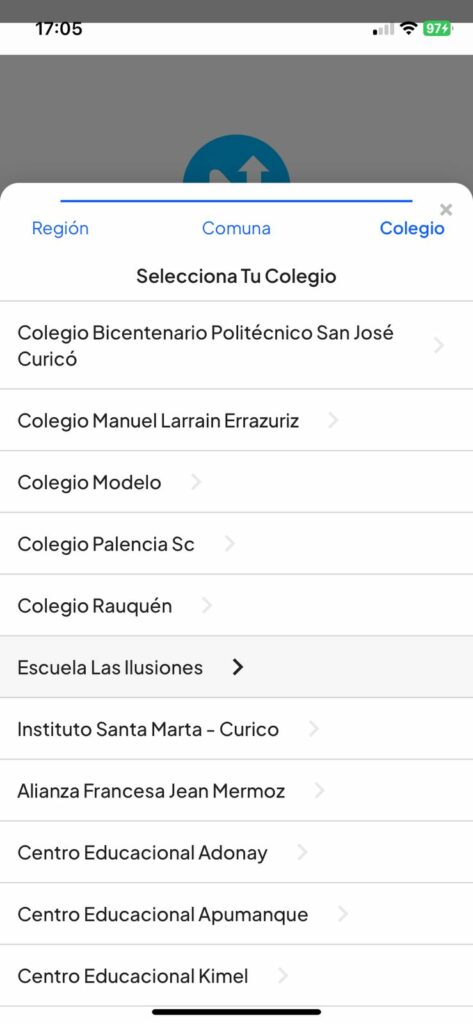Tap the home indicator bar at bottom
The width and height of the screenshot is (473, 1024).
point(236,1012)
